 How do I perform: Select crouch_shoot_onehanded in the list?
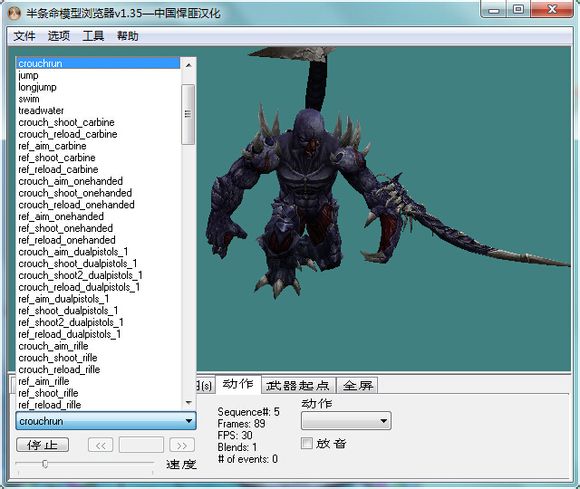98,193
